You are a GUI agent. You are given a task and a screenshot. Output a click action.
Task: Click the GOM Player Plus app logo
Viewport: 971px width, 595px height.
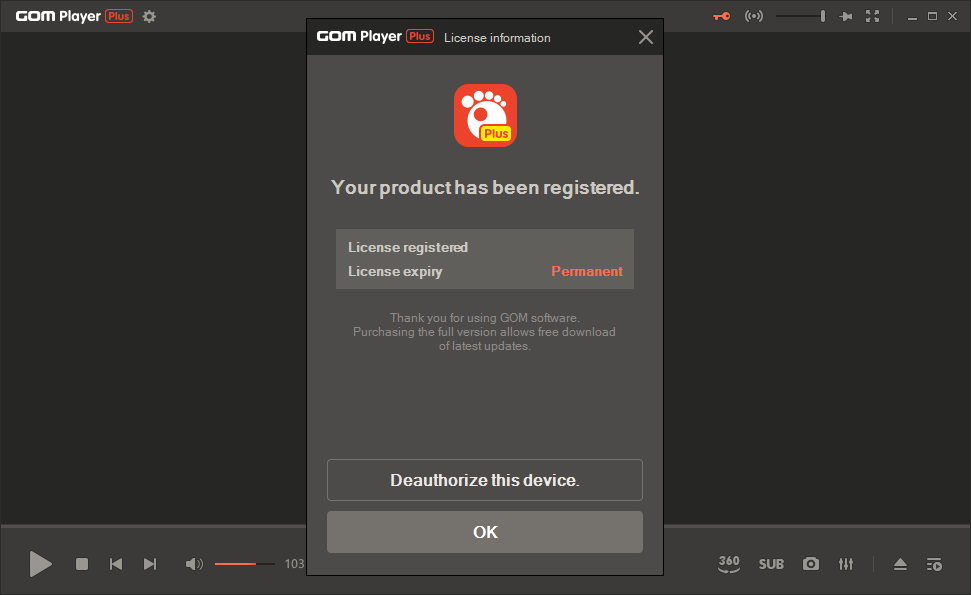click(x=486, y=116)
